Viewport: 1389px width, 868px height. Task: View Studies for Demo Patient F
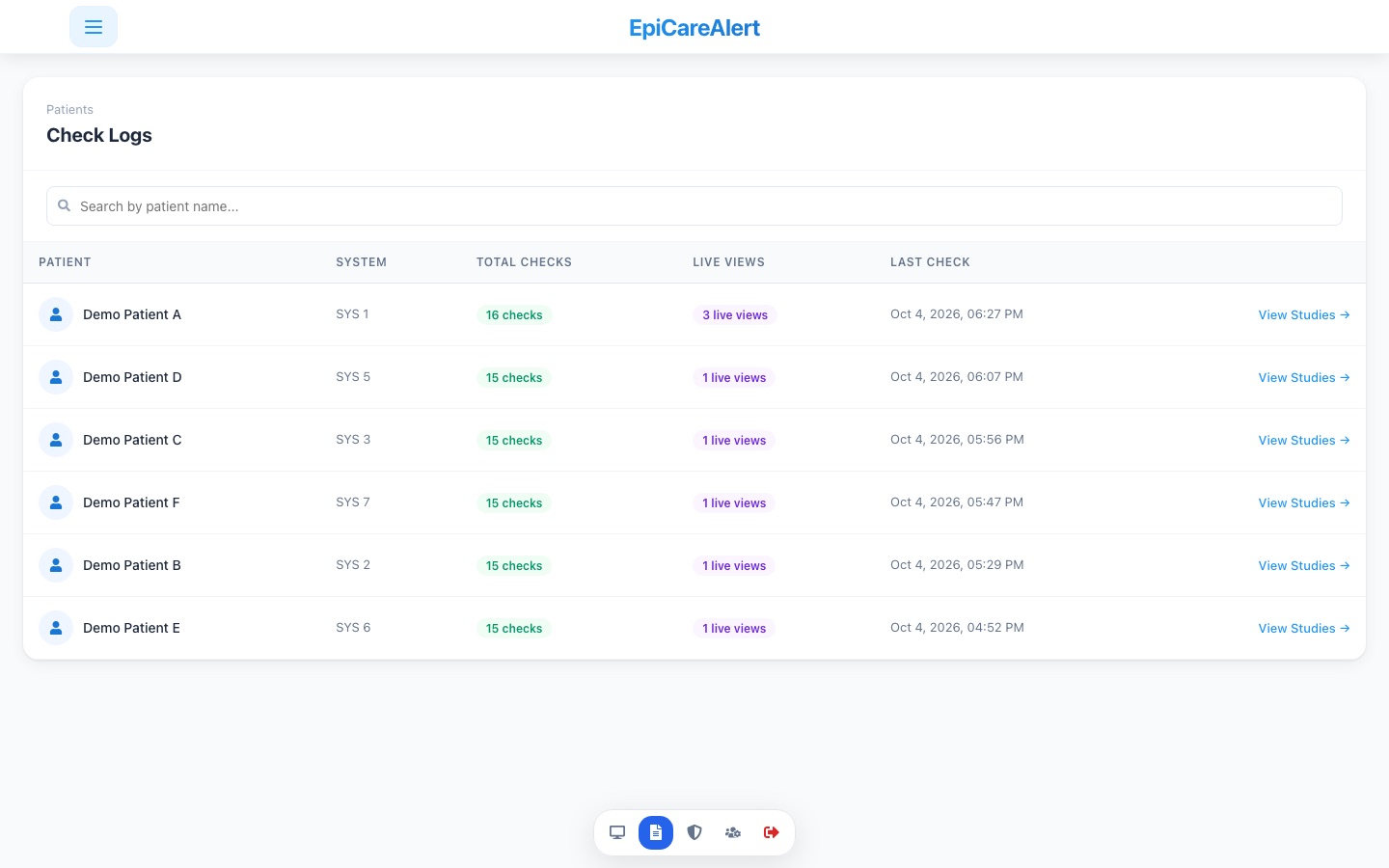[x=1304, y=502]
